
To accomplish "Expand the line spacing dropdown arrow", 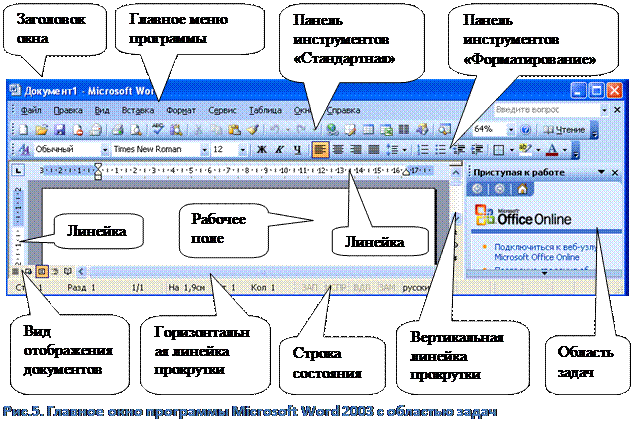I will [x=404, y=150].
